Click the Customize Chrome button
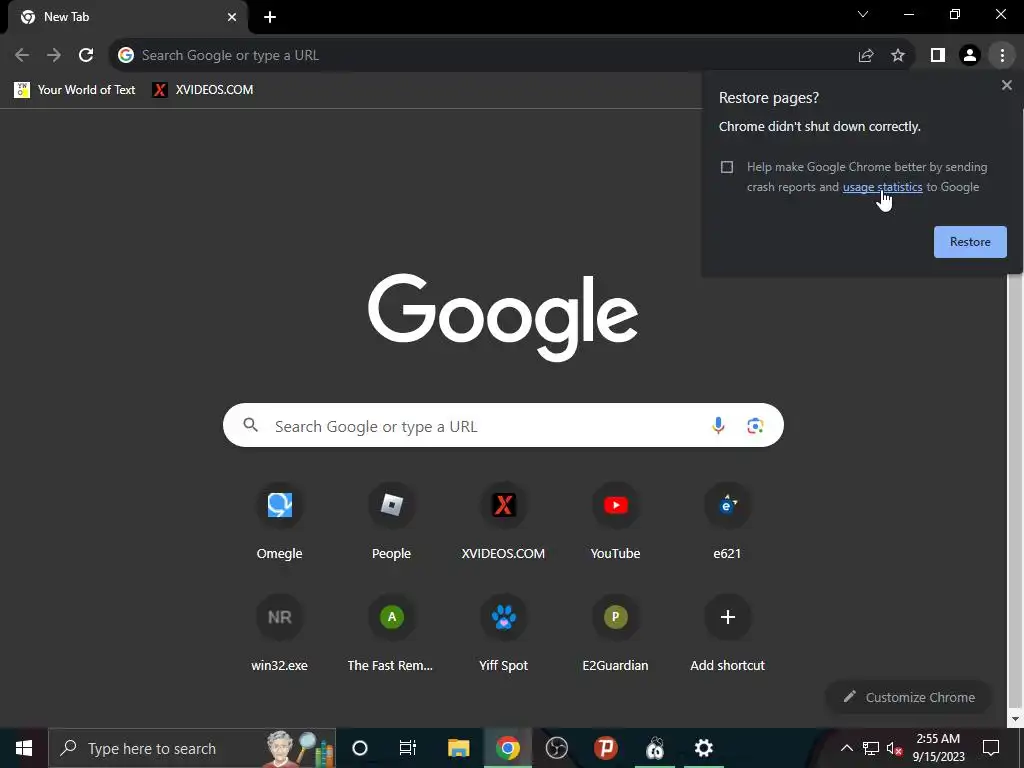The image size is (1024, 768). tap(910, 697)
